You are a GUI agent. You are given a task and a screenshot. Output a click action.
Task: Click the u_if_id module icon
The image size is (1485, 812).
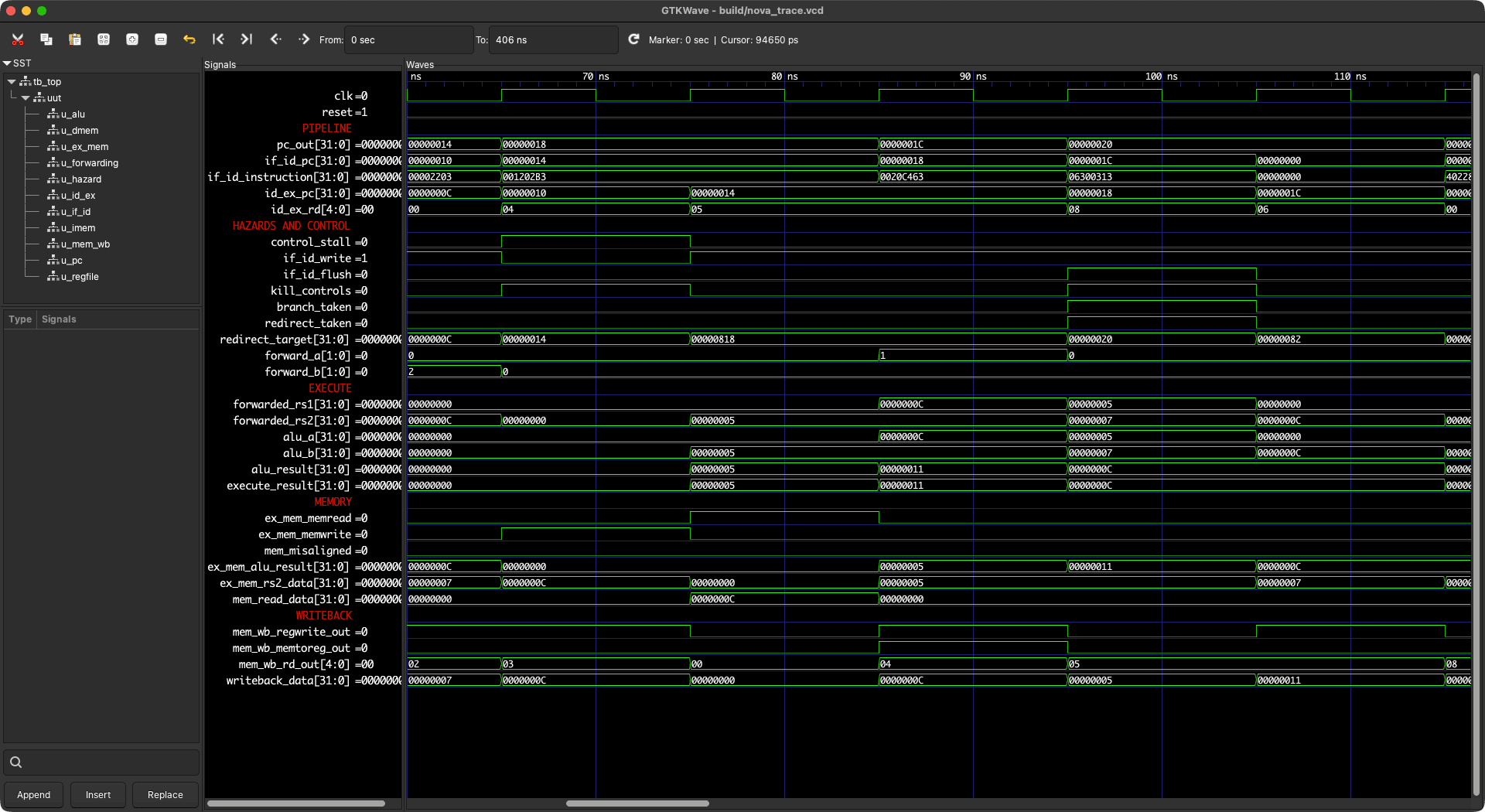tap(53, 212)
